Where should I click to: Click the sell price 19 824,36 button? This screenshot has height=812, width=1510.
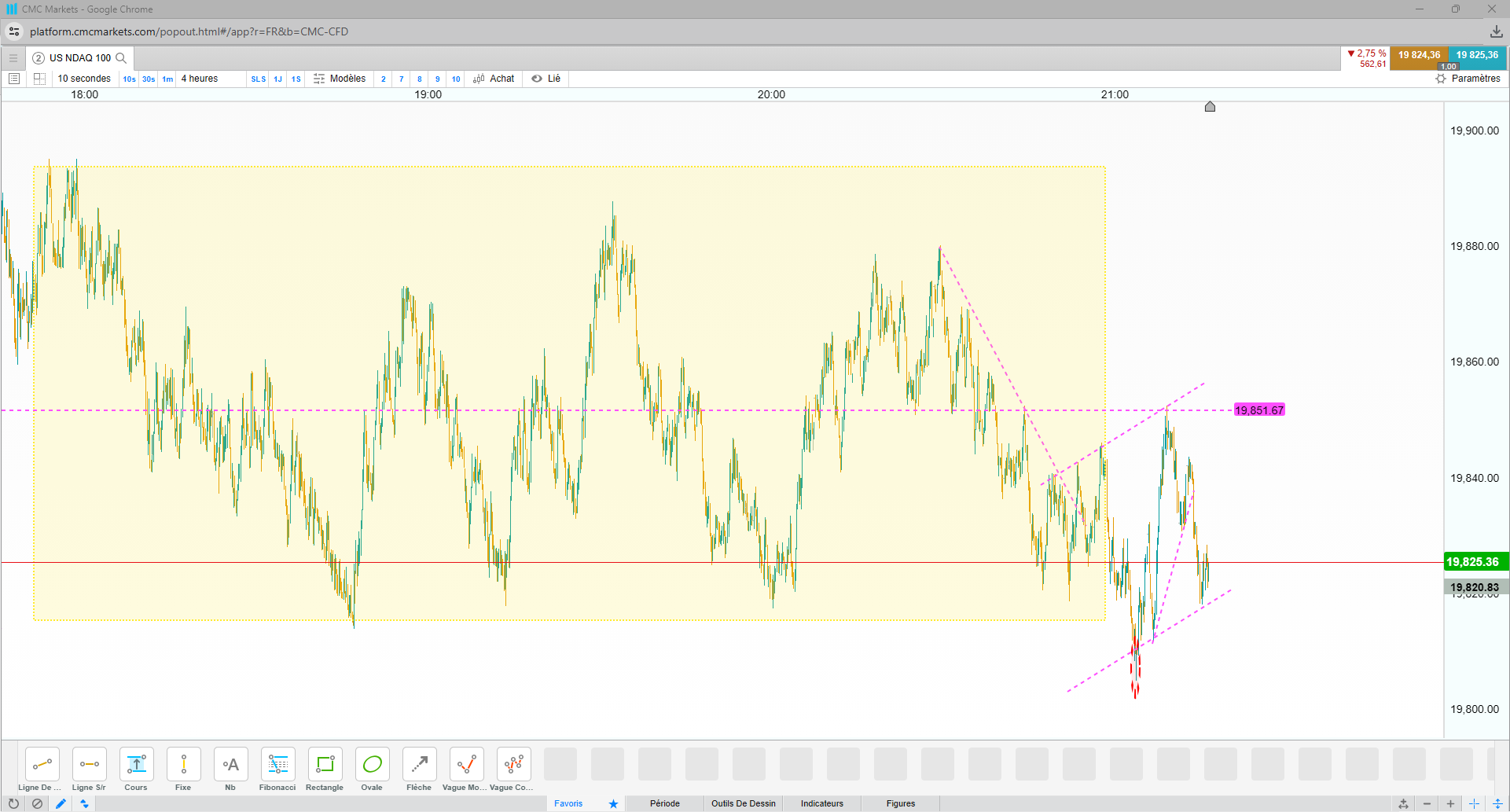(x=1419, y=57)
